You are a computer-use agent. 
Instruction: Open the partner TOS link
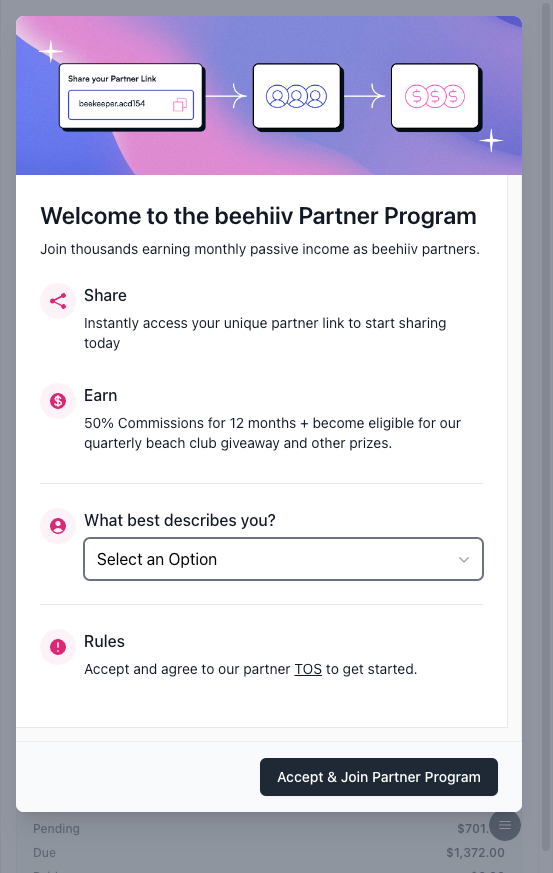[308, 669]
